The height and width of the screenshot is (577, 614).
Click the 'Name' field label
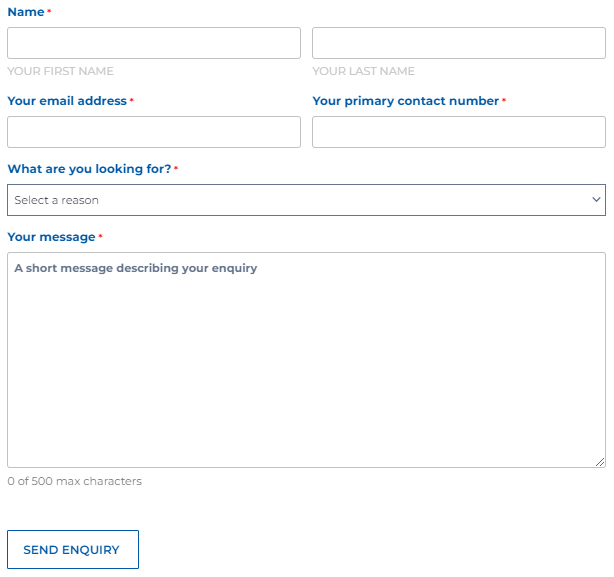[x=25, y=12]
